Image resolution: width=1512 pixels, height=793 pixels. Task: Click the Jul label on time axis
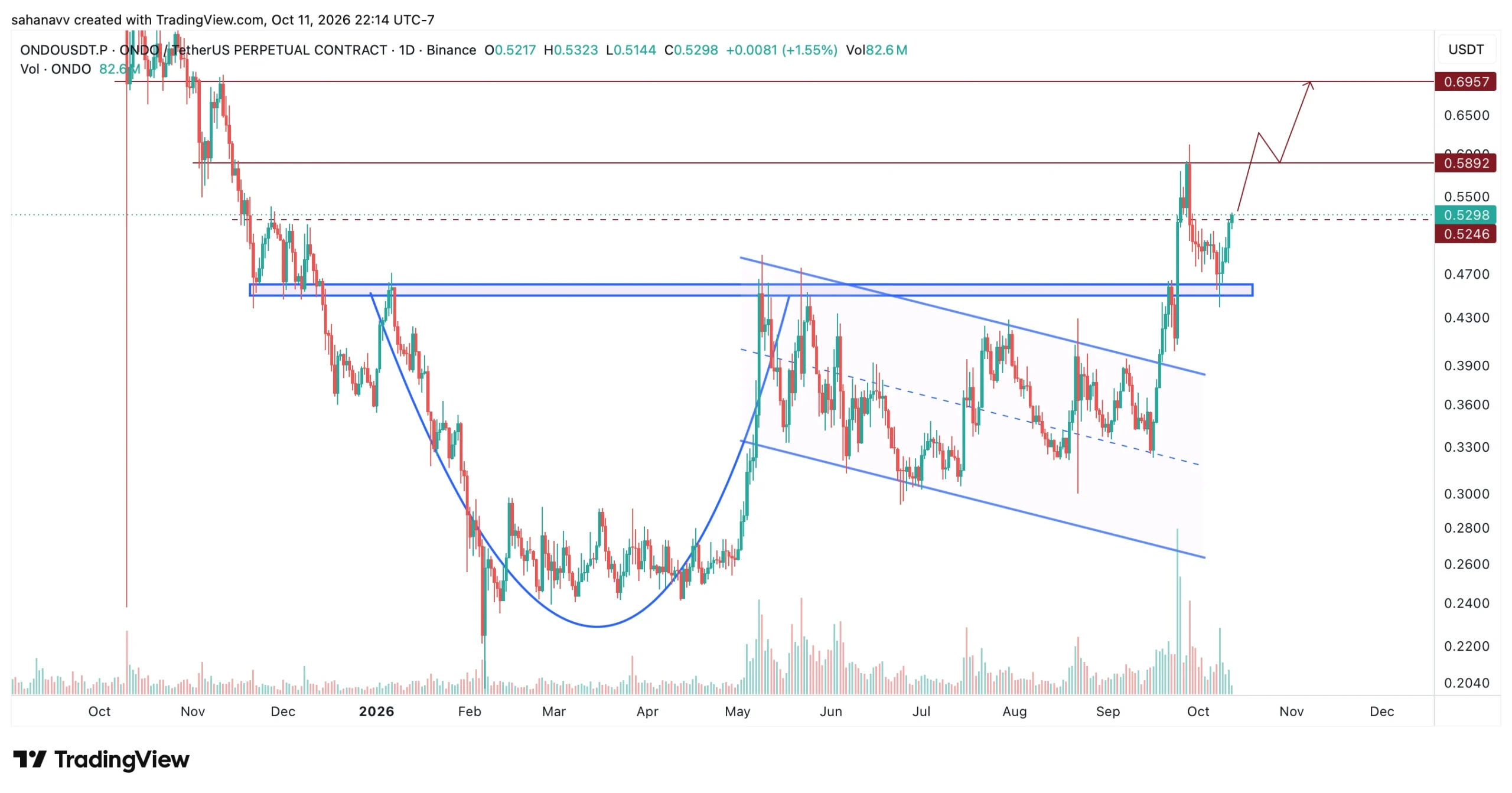(921, 712)
